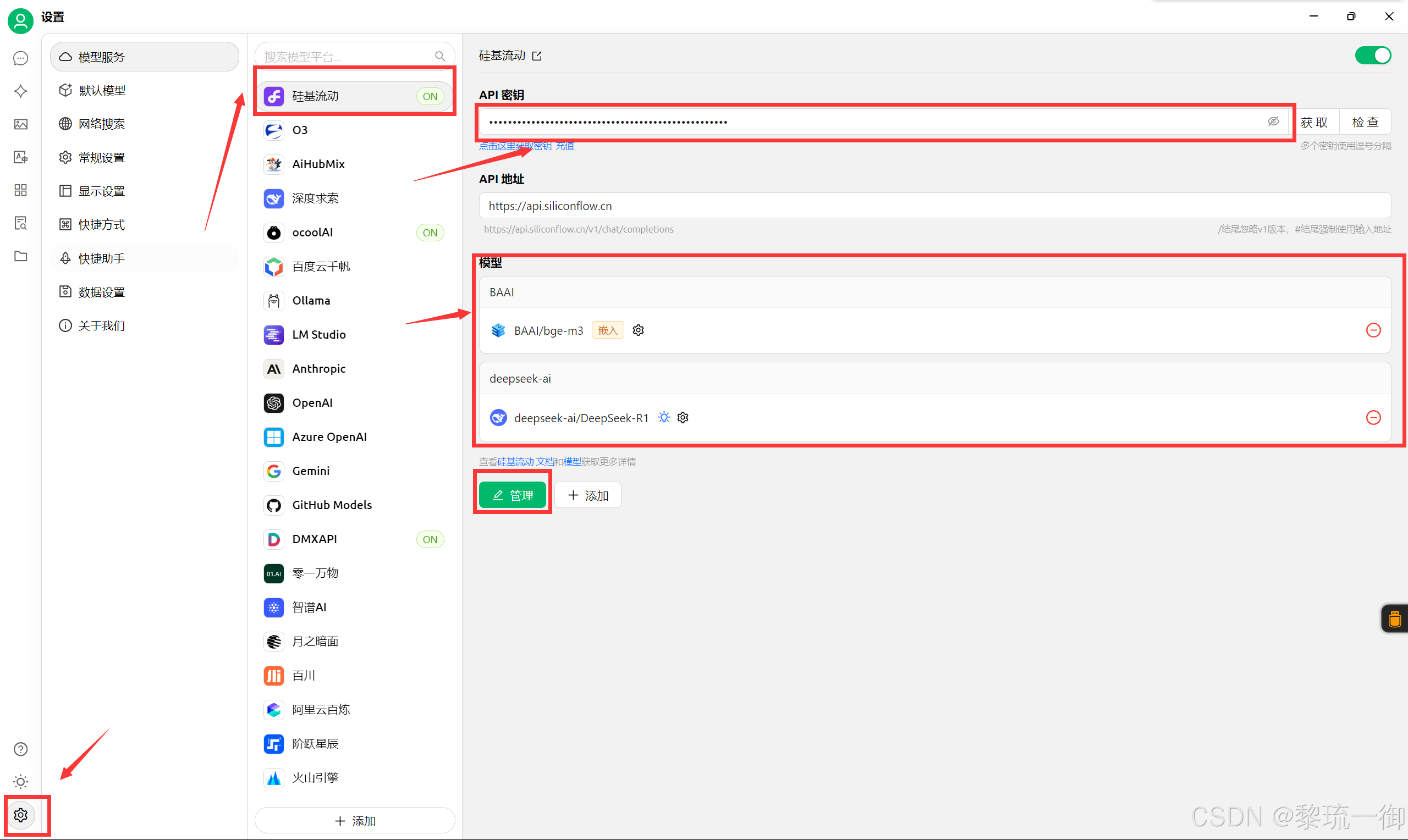Open the 网络搜索 settings menu item

pos(102,124)
